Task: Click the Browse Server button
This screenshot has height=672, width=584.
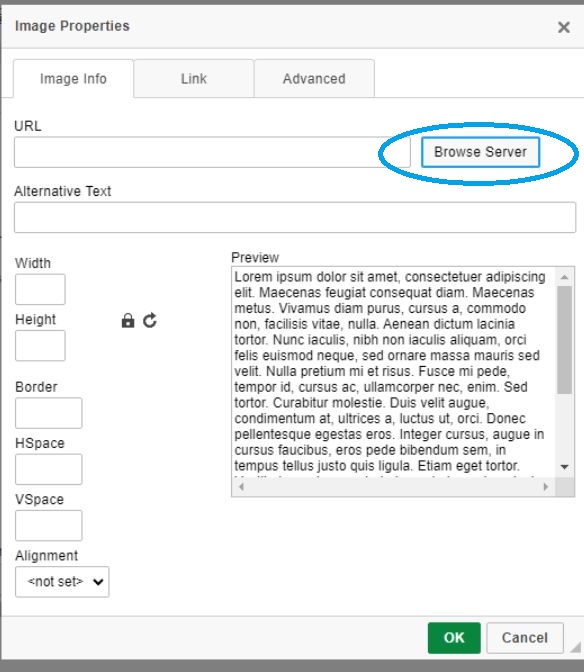Action: (480, 152)
